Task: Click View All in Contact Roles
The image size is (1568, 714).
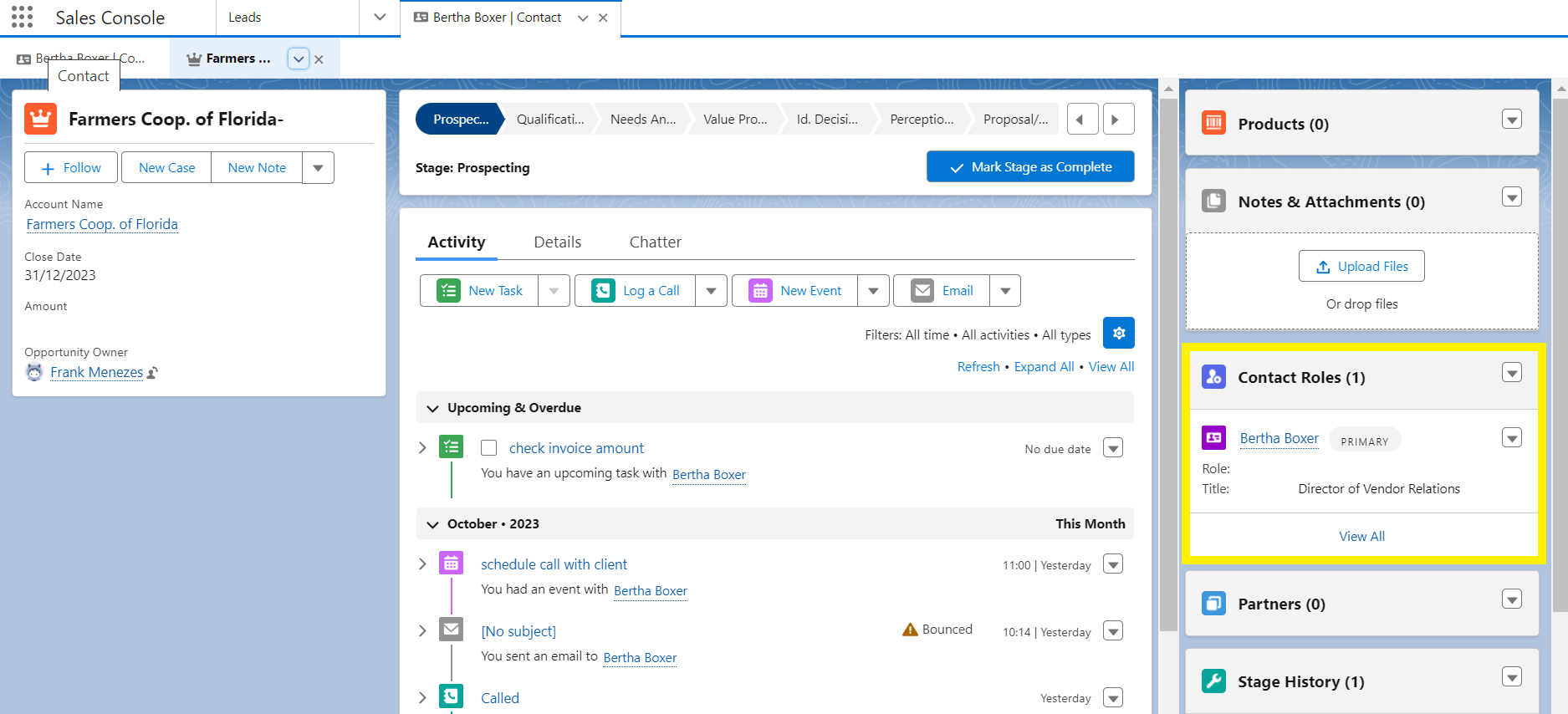Action: pyautogui.click(x=1361, y=536)
